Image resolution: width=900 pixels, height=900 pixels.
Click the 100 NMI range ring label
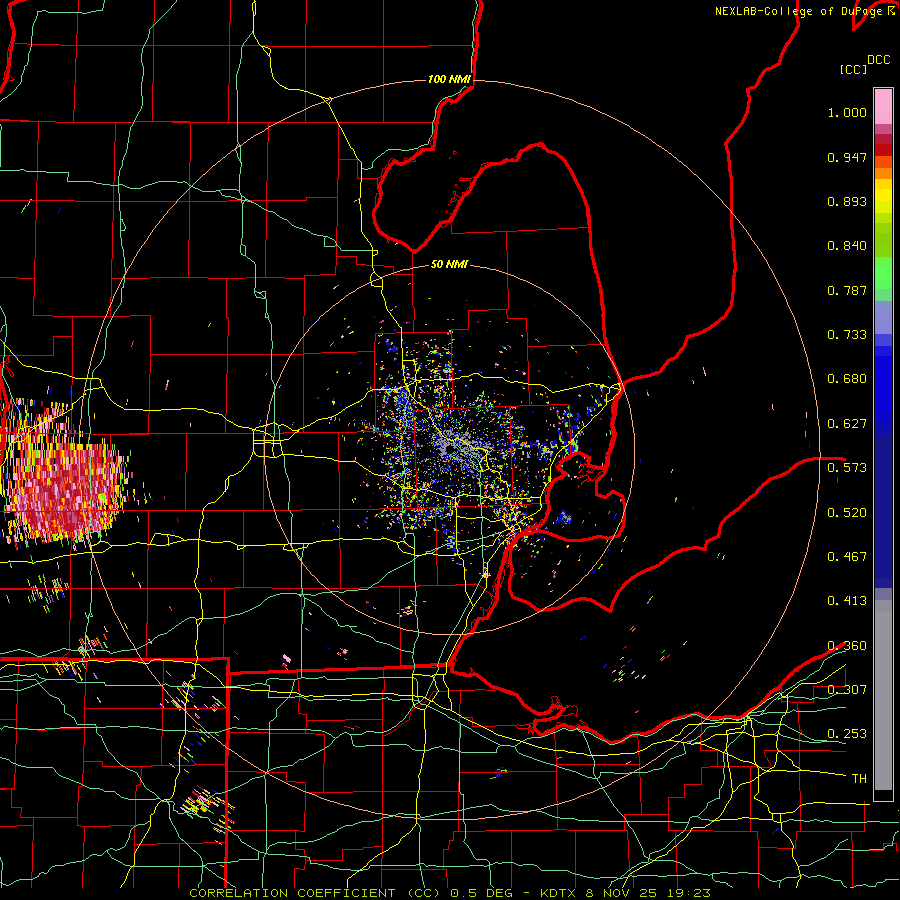pyautogui.click(x=449, y=79)
